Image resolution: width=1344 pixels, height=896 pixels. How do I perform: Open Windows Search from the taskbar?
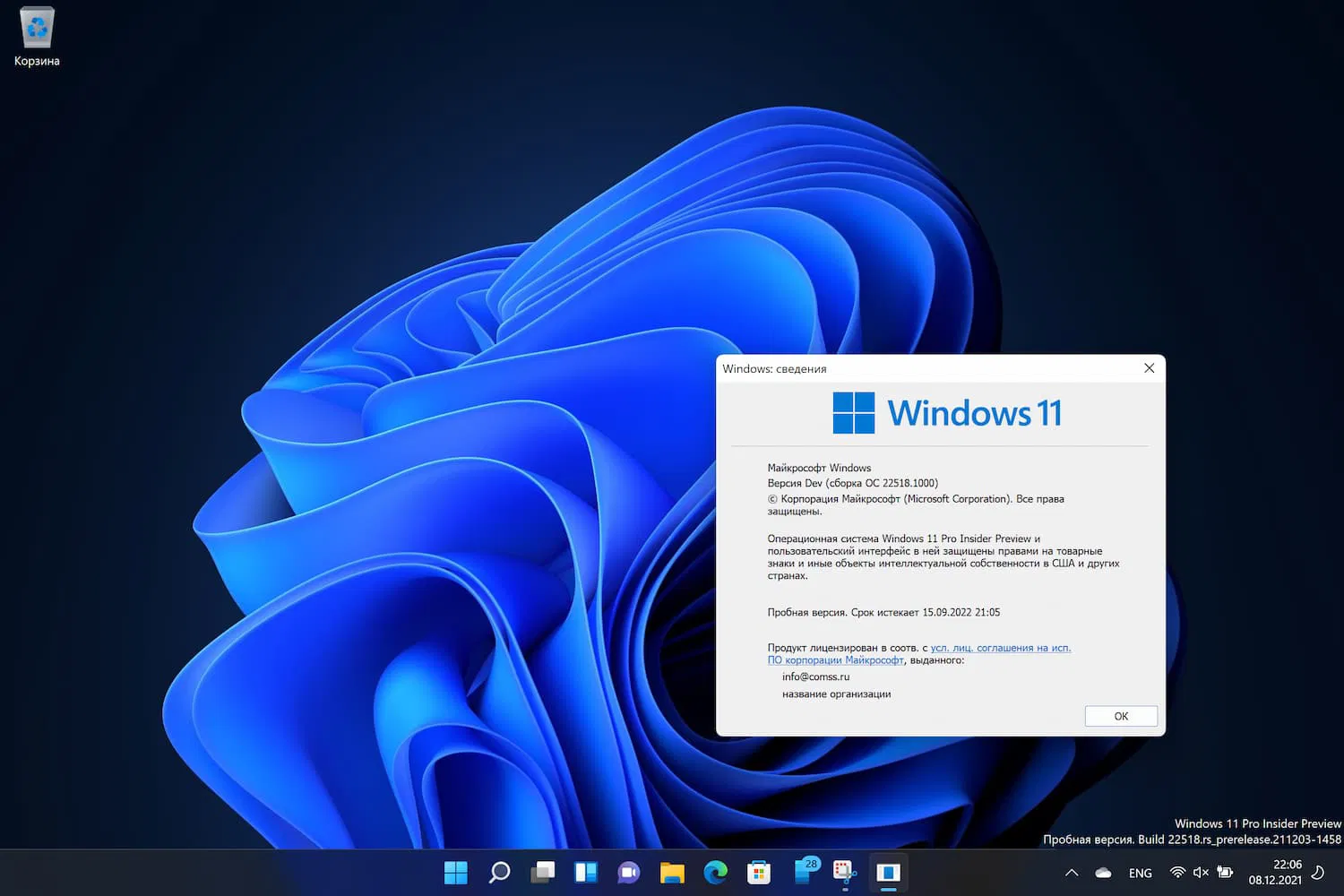498,872
